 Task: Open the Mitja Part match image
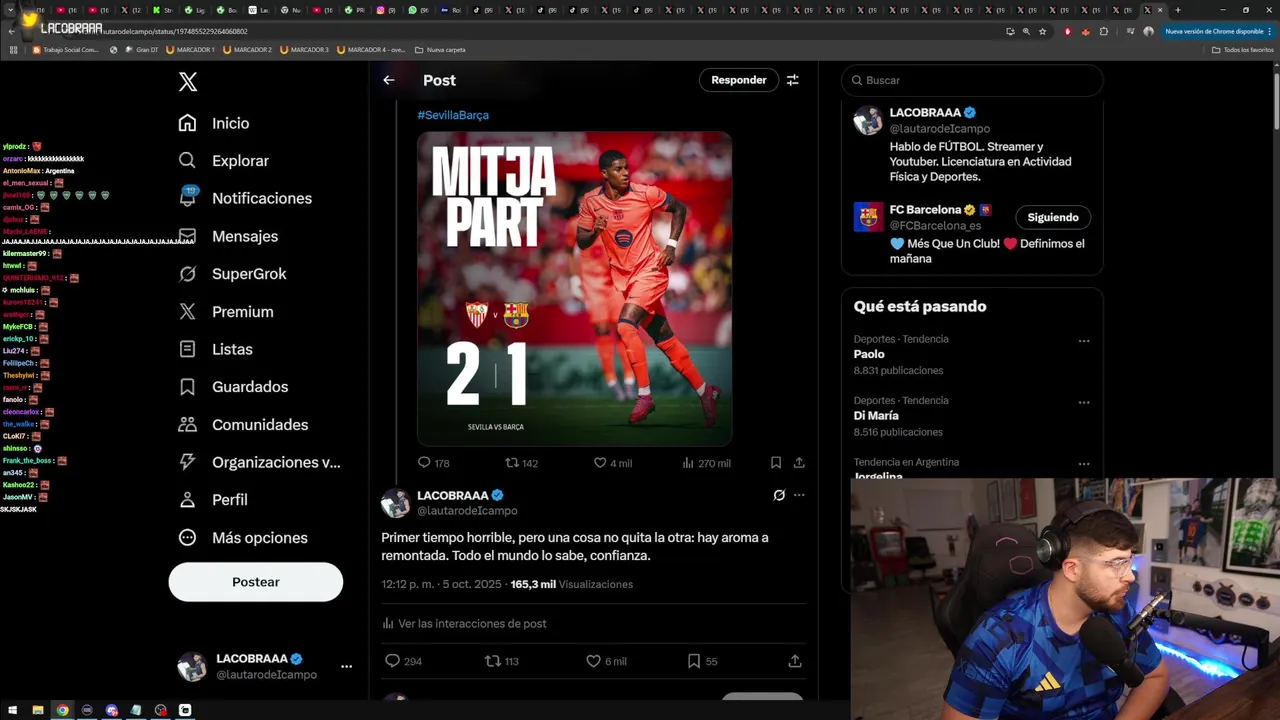click(x=574, y=288)
